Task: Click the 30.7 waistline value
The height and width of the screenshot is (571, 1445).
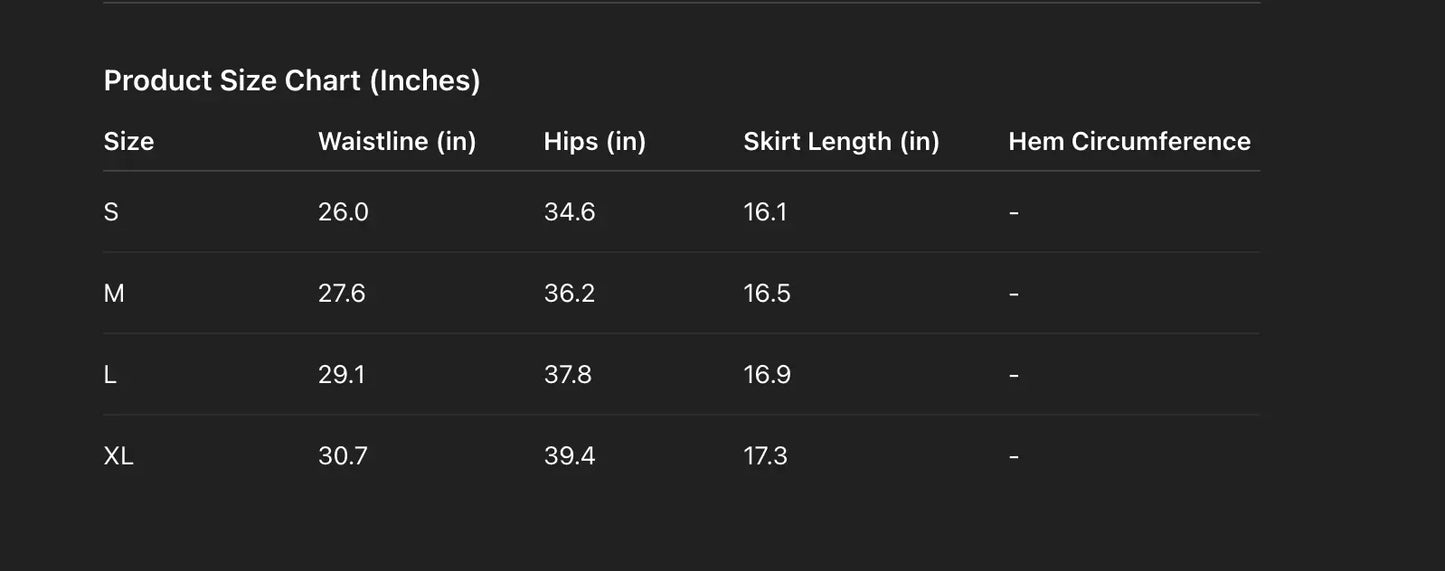Action: coord(343,456)
